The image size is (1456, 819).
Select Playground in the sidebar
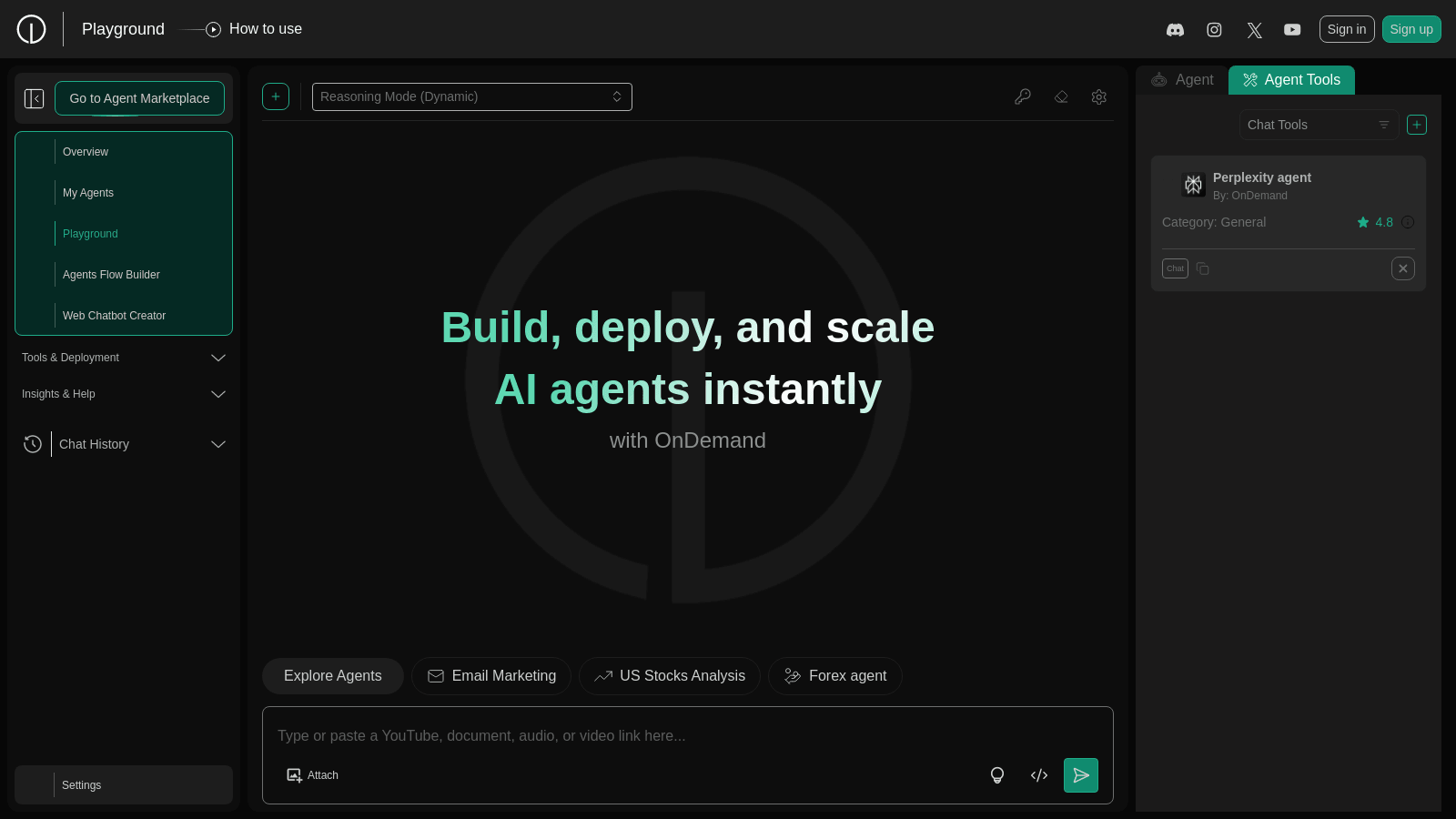click(x=90, y=234)
